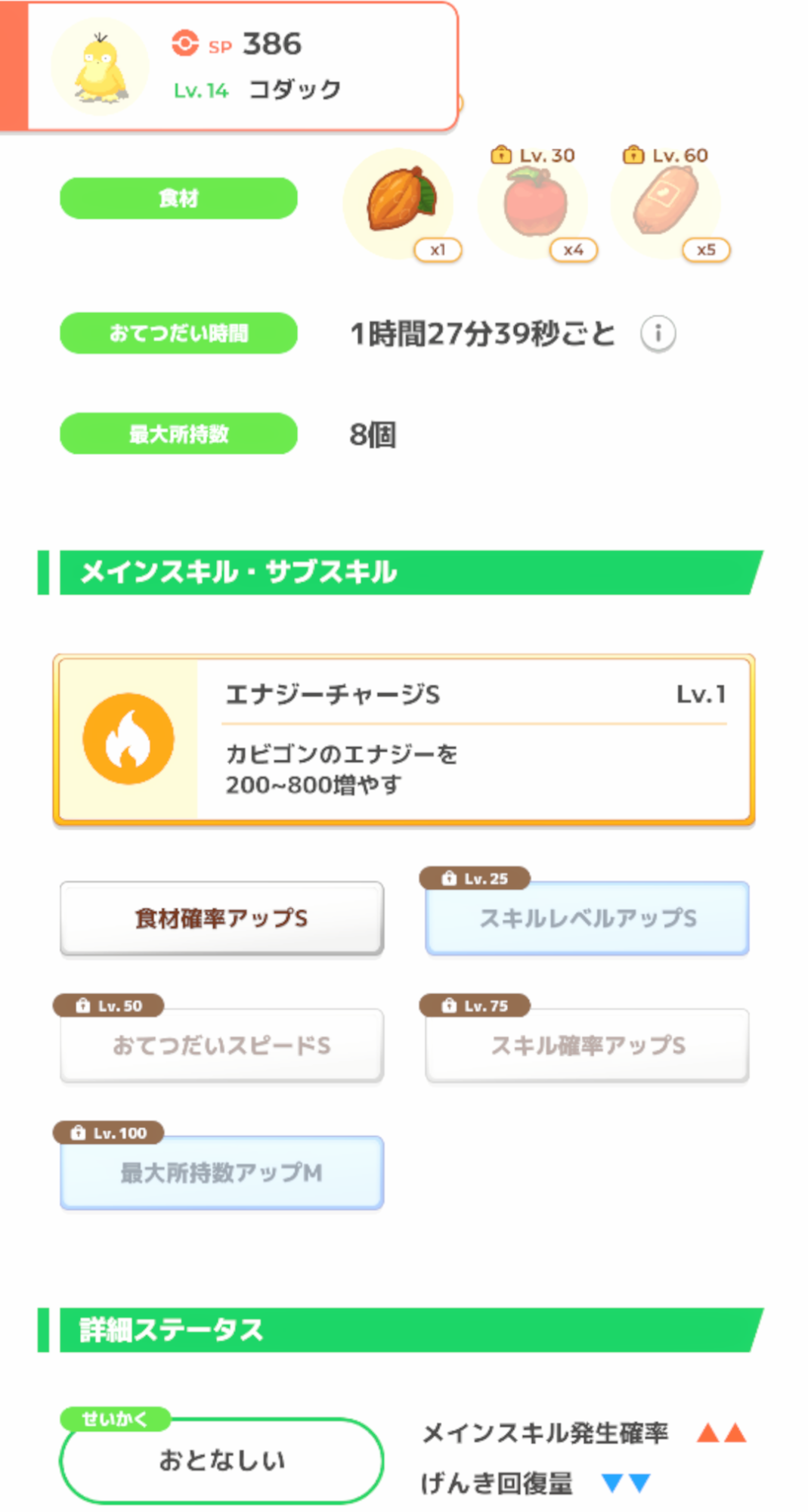Tap the locked Lv. 60 sausage ingredient

666,203
